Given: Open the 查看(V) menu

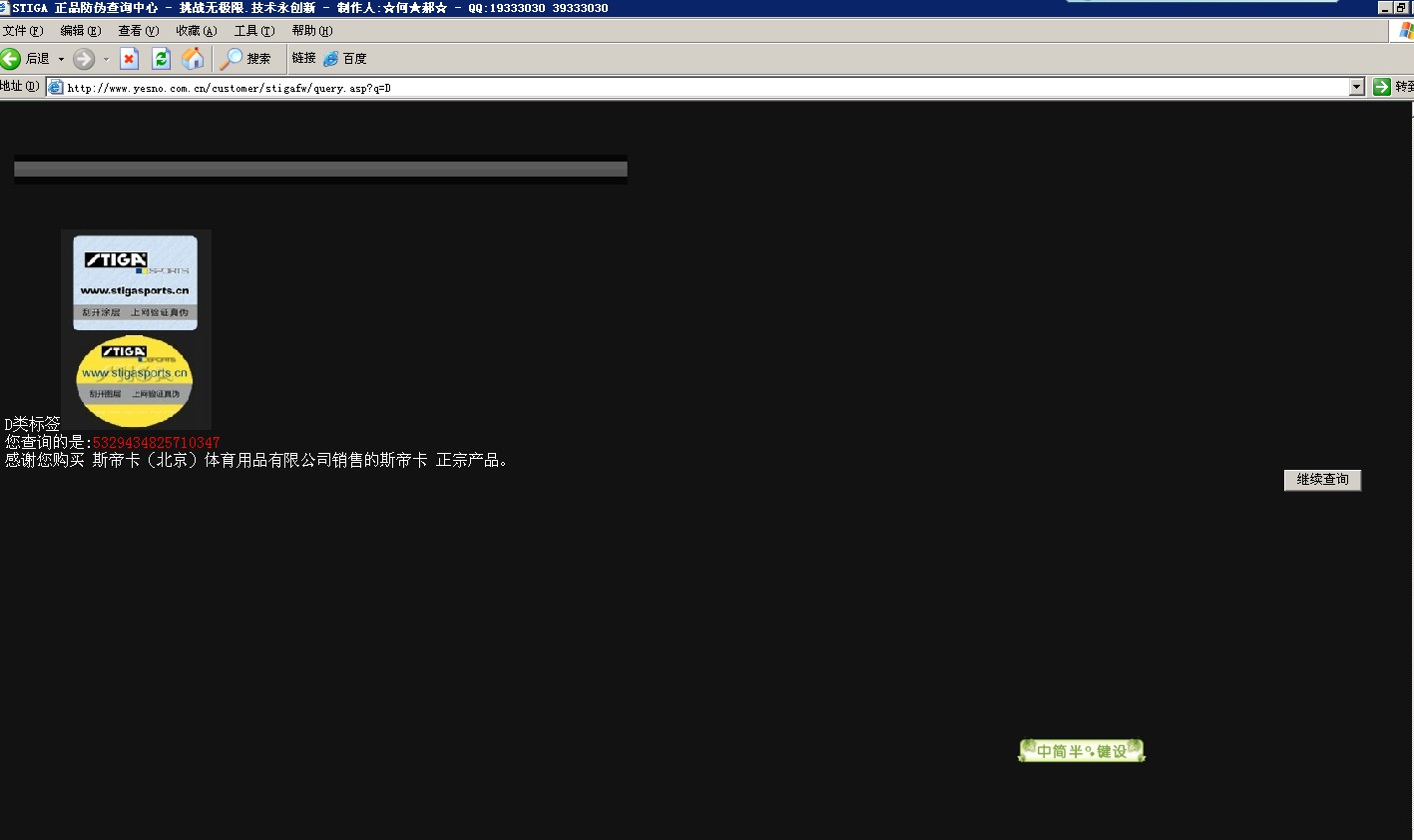Looking at the screenshot, I should pos(138,31).
